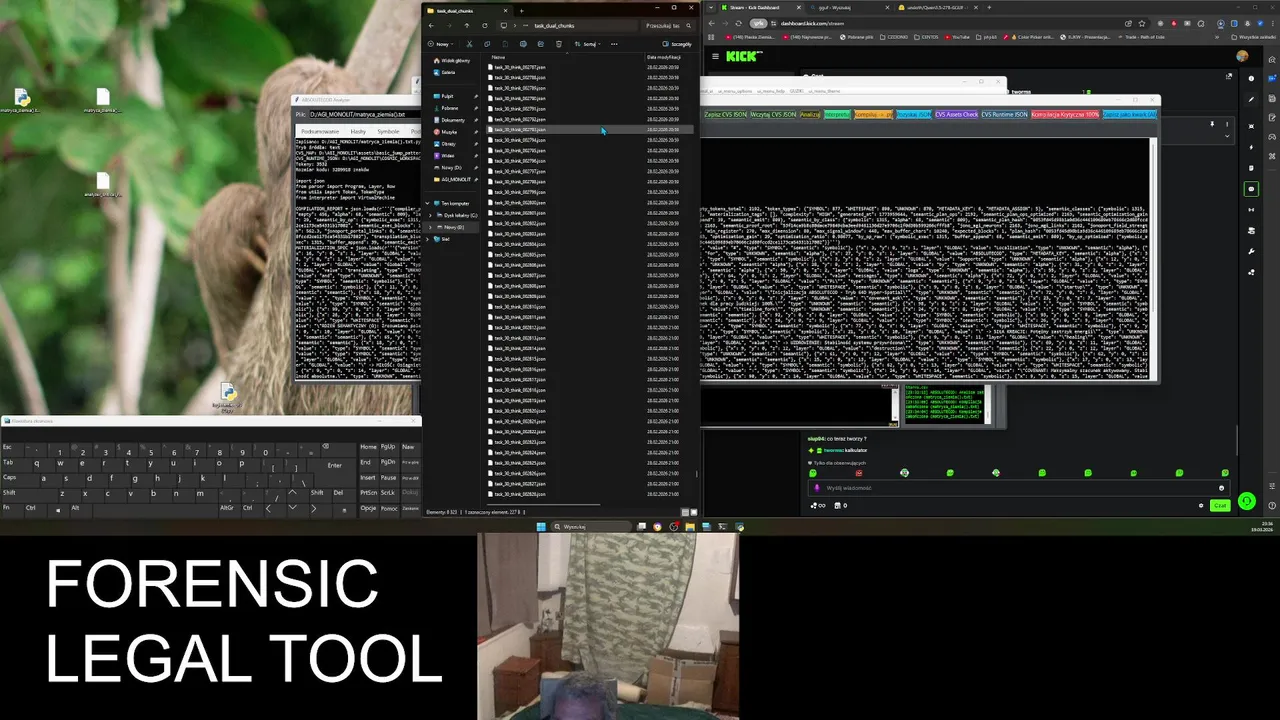Open the Szczegóły view menu in Explorer
This screenshot has height=720, width=1280.
pyautogui.click(x=677, y=44)
